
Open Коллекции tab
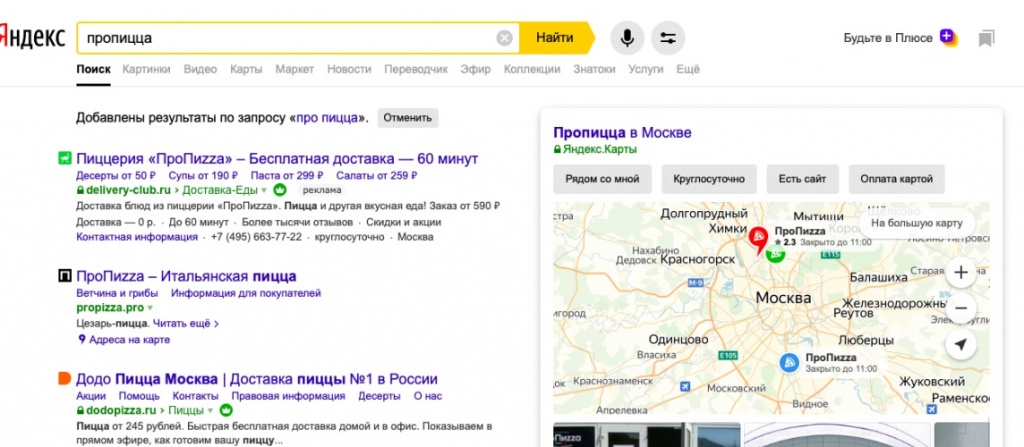pyautogui.click(x=532, y=69)
